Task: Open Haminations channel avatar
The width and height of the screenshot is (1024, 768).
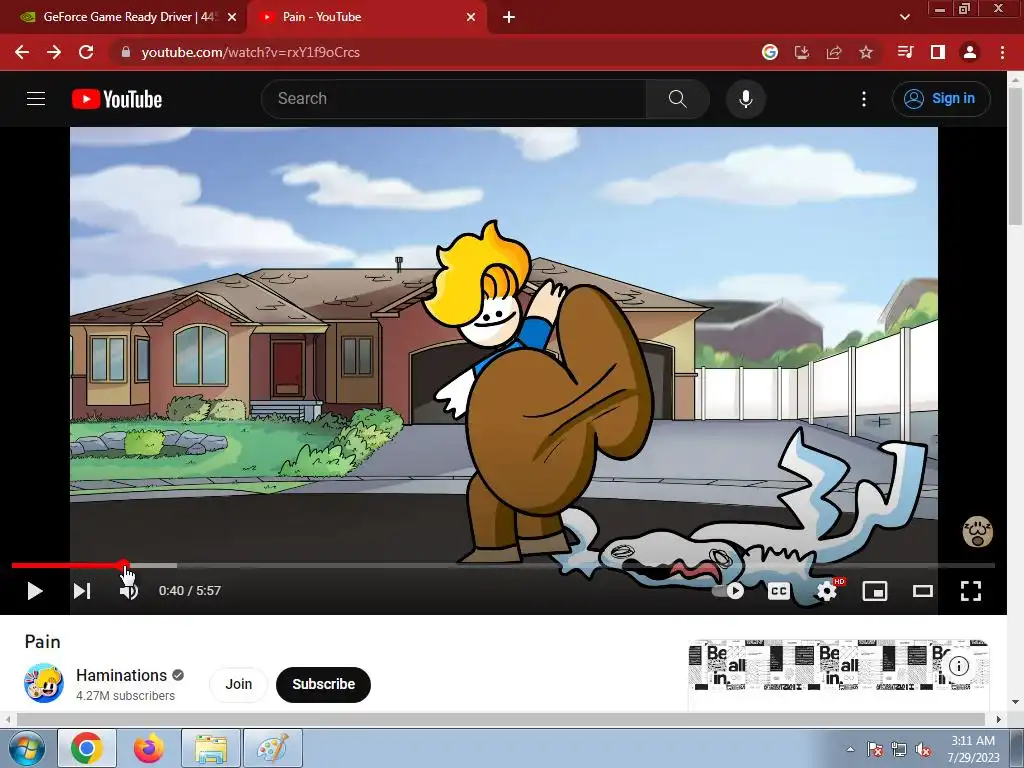Action: 44,683
